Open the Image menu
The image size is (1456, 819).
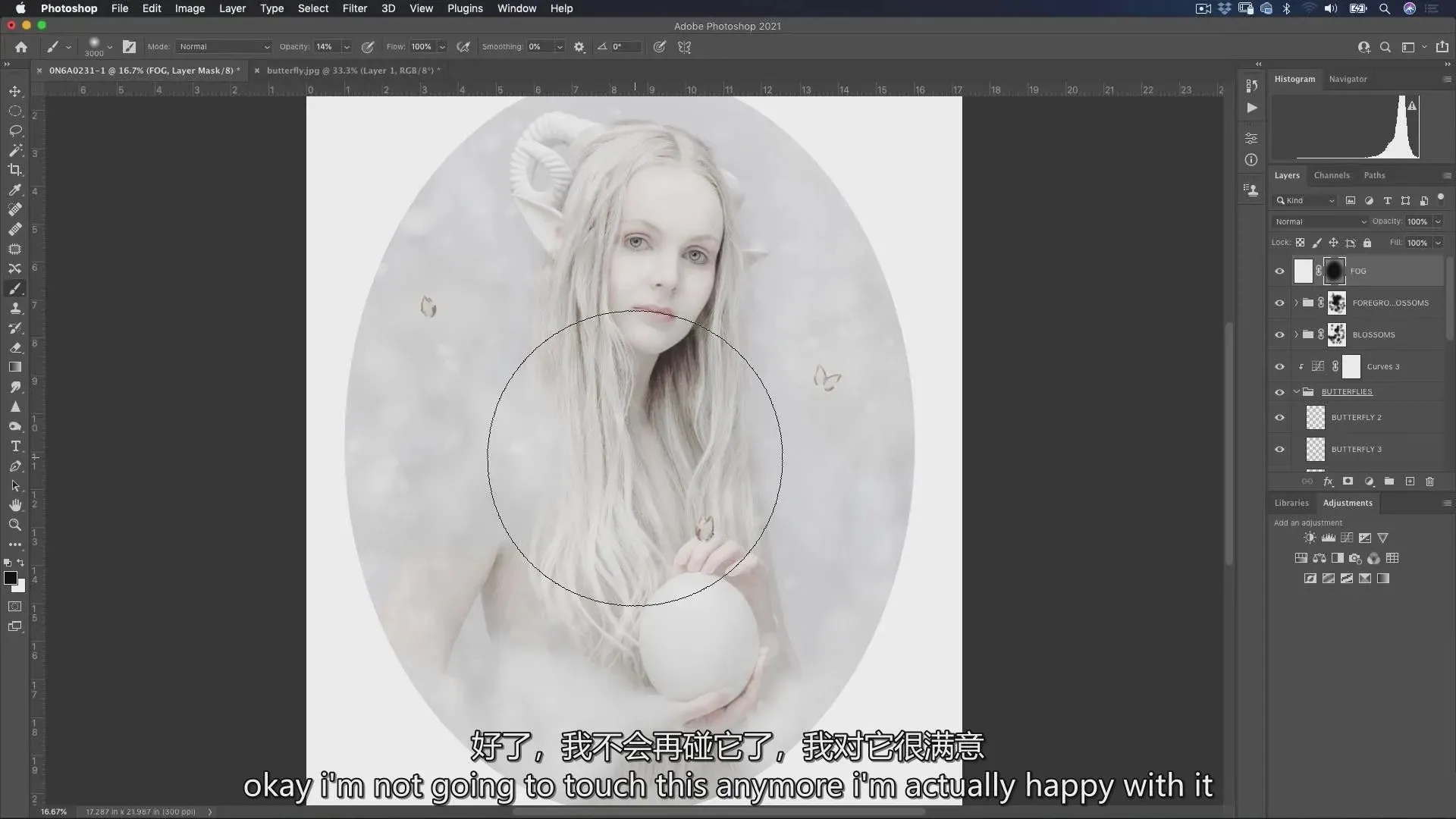click(190, 8)
